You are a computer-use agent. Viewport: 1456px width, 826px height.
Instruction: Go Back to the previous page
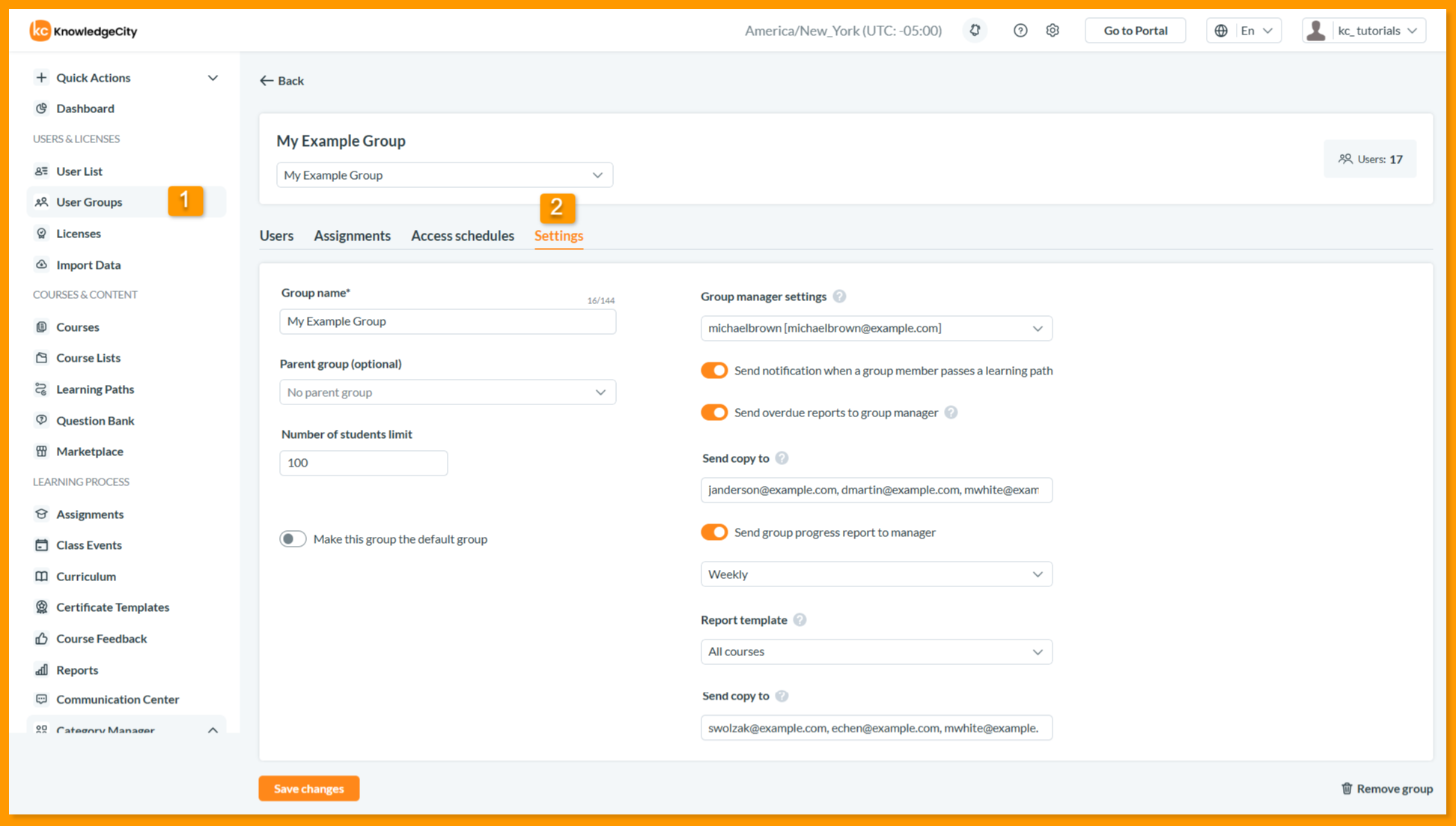coord(281,81)
